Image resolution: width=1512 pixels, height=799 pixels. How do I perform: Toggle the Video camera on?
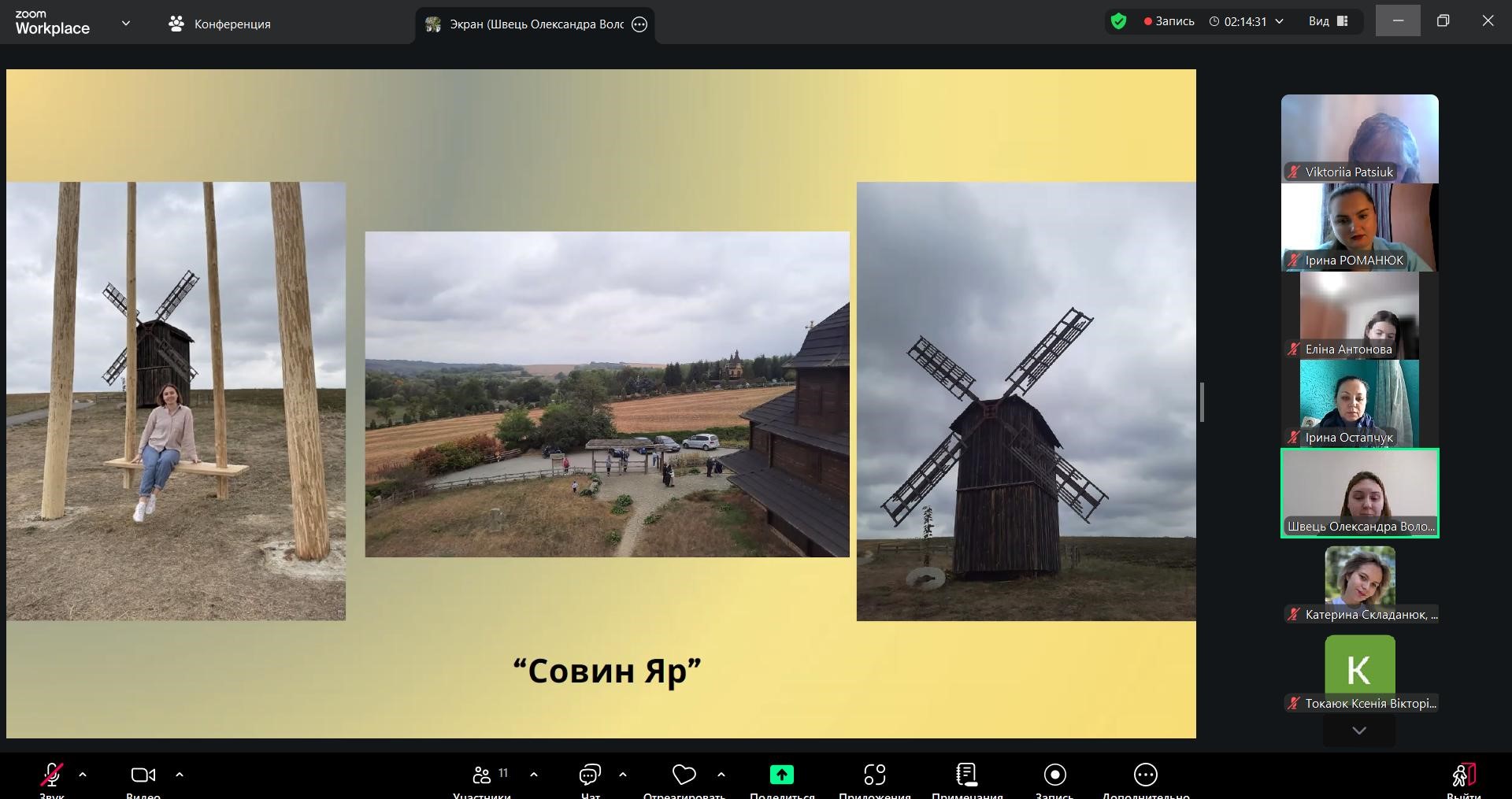(x=143, y=775)
